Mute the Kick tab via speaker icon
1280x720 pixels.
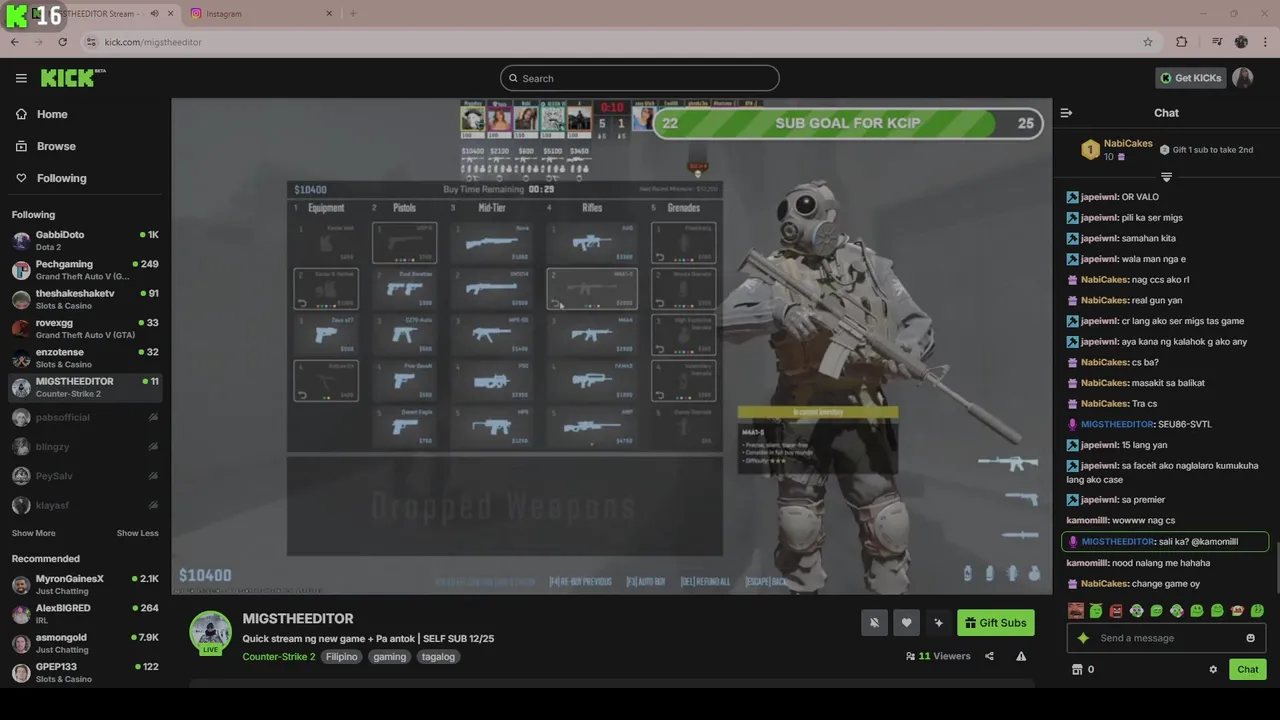point(154,13)
